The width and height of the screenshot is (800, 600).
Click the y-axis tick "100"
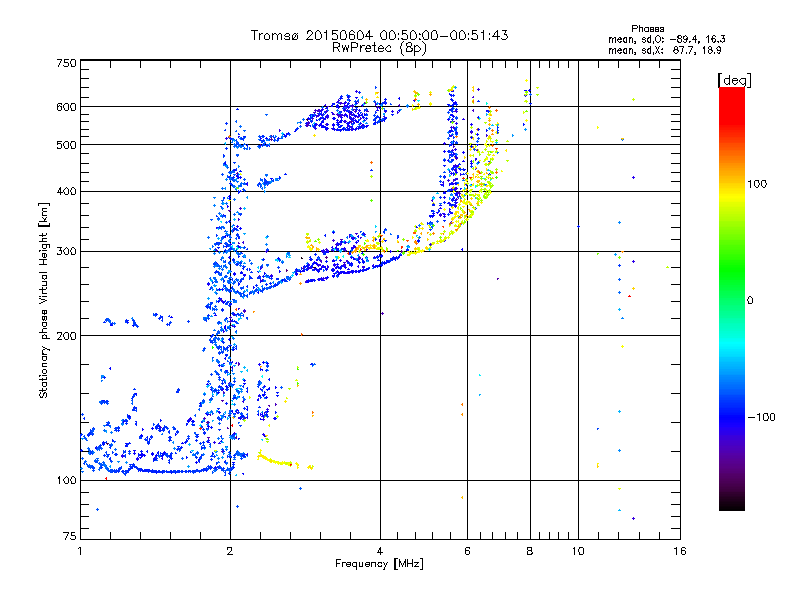point(67,481)
